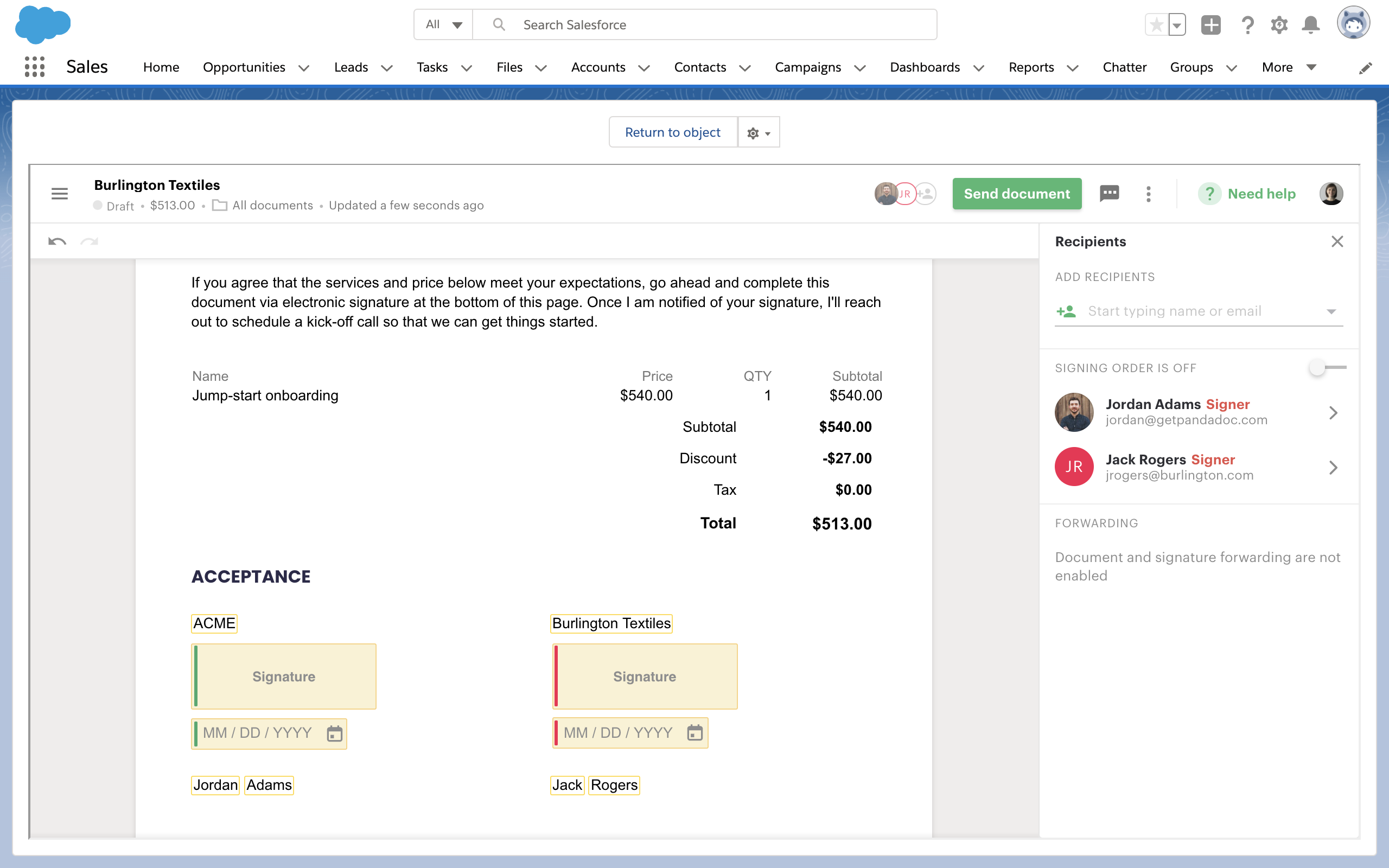Viewport: 1389px width, 868px height.
Task: Open the search scope All dropdown
Action: (443, 25)
